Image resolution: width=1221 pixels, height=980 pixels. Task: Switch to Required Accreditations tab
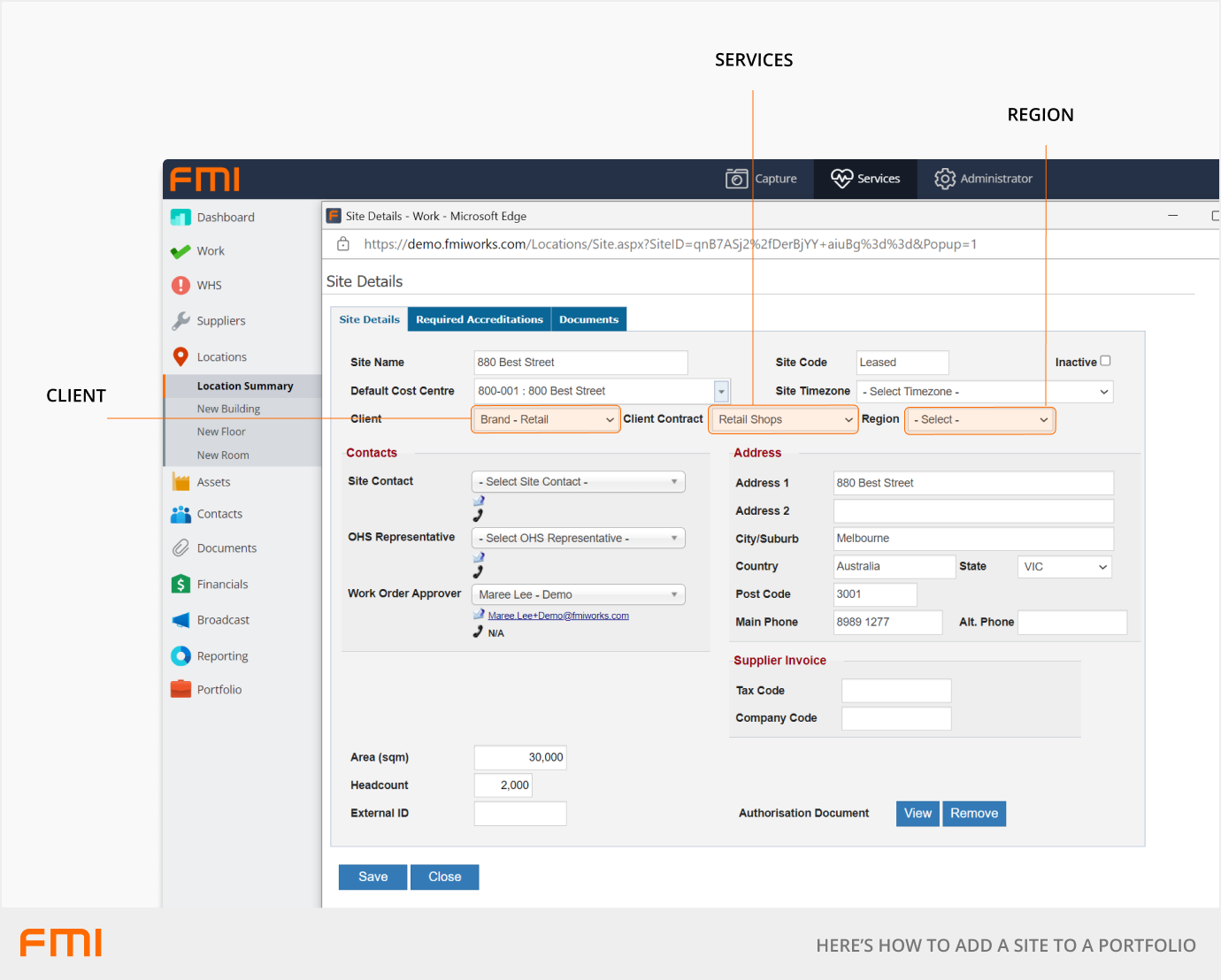(479, 319)
